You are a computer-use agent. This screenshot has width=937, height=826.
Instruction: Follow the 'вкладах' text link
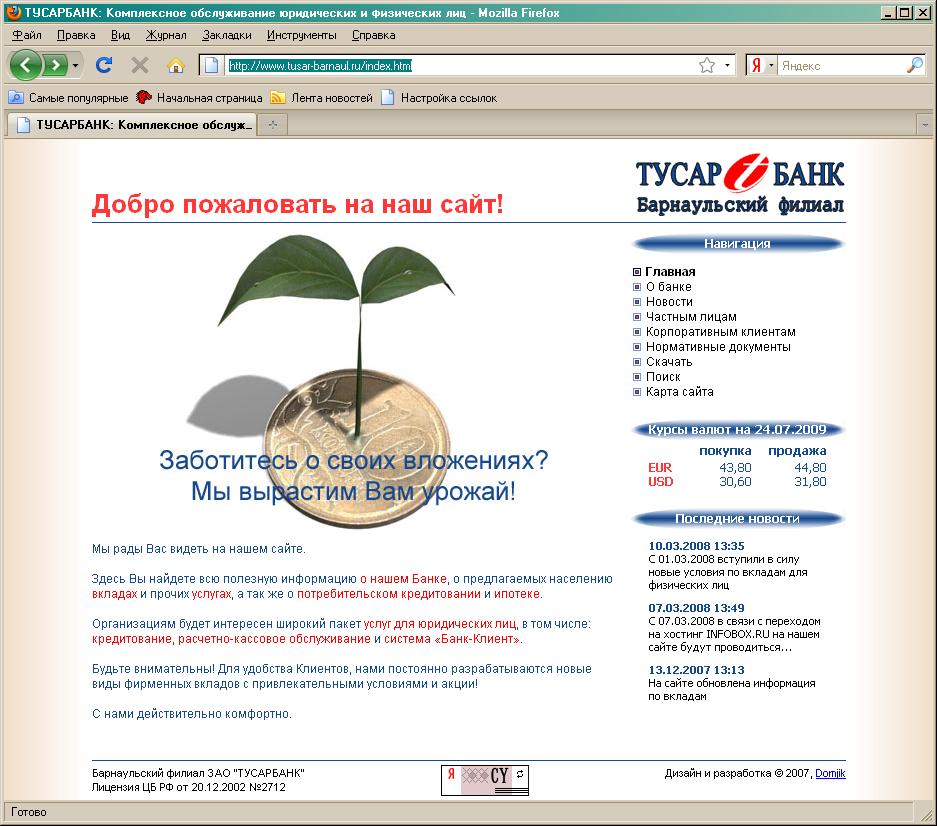point(114,594)
